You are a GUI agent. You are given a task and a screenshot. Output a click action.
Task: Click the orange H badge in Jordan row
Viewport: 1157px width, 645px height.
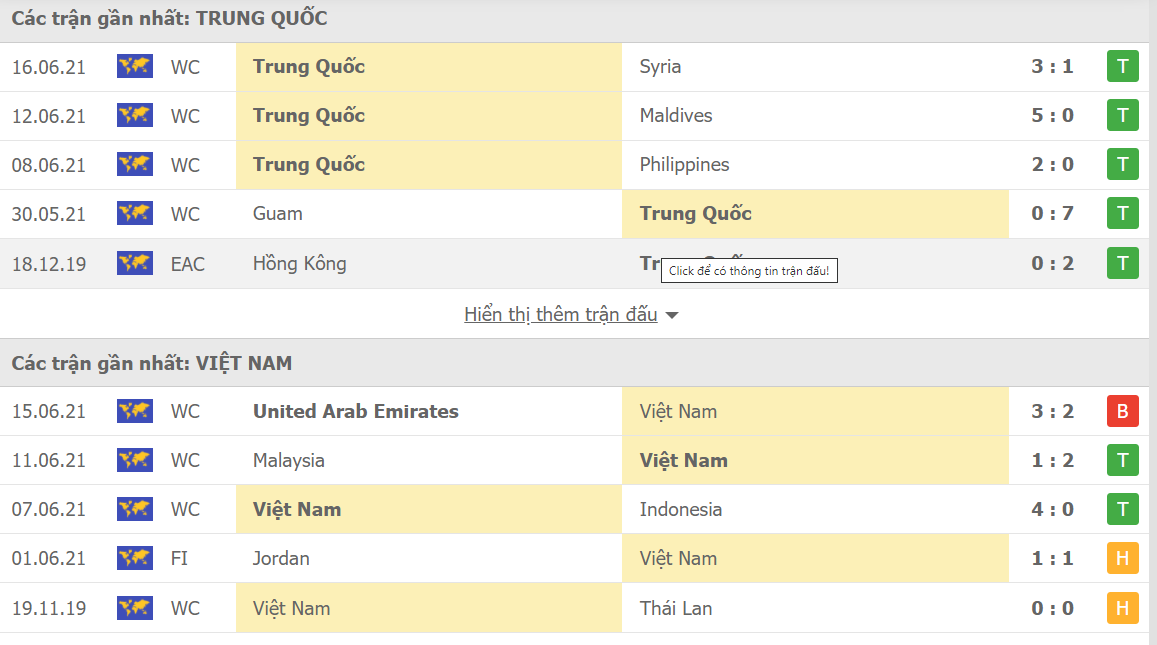[x=1122, y=559]
